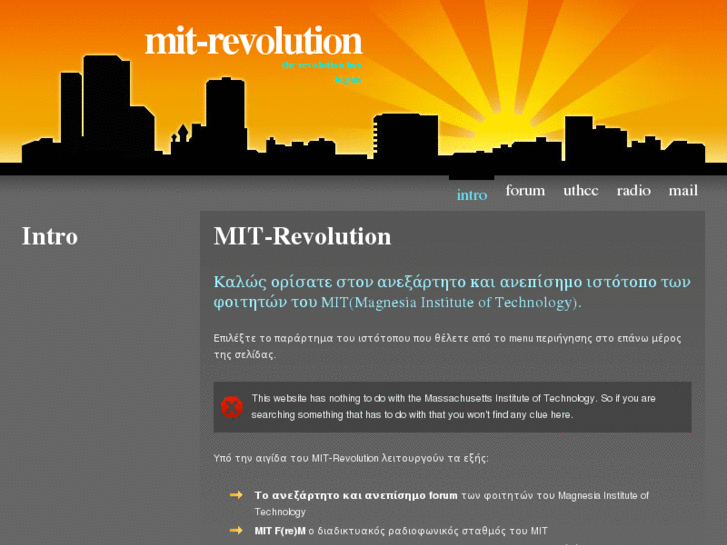Click the bold forum list entry text
Screen dimensions: 727x545
click(356, 495)
